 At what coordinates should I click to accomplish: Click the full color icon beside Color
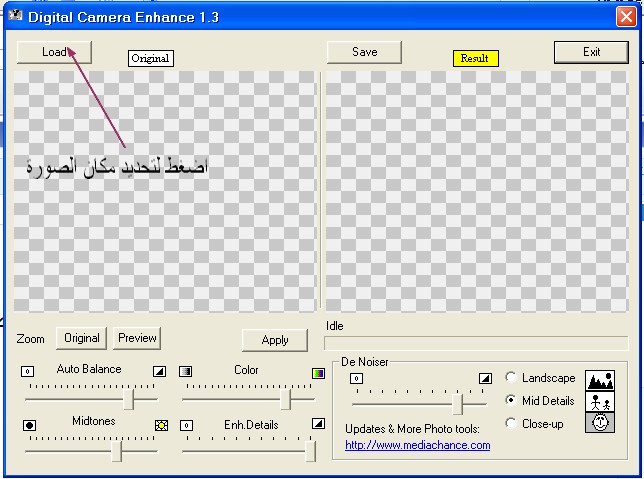click(318, 372)
